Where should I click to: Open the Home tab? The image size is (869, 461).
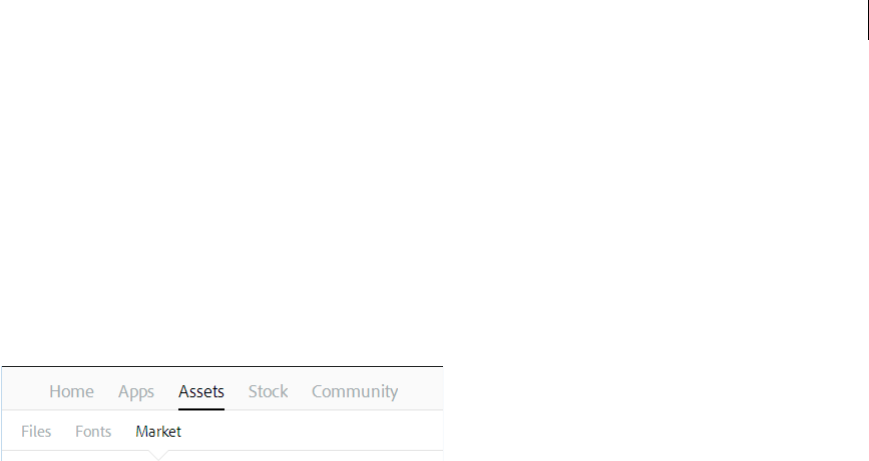coord(71,392)
